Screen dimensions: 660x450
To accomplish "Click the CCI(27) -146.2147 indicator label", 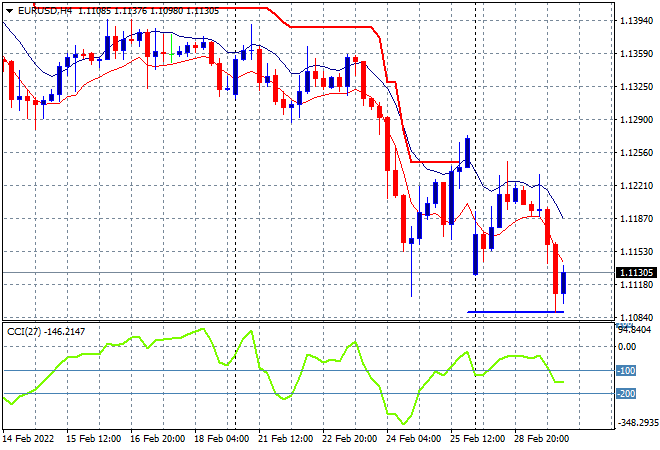I will (x=46, y=332).
